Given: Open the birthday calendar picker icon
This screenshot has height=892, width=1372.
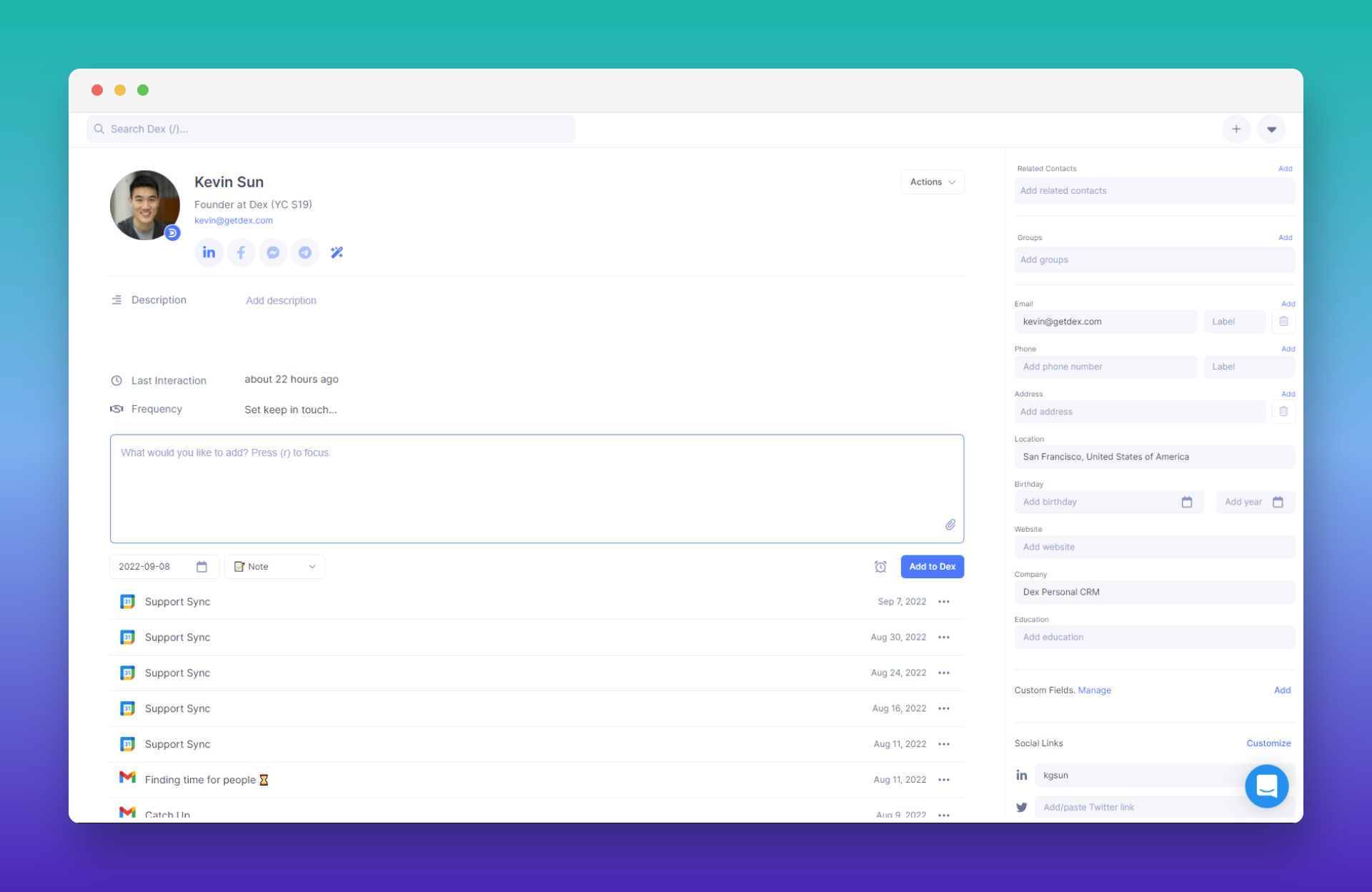Looking at the screenshot, I should pyautogui.click(x=1187, y=502).
